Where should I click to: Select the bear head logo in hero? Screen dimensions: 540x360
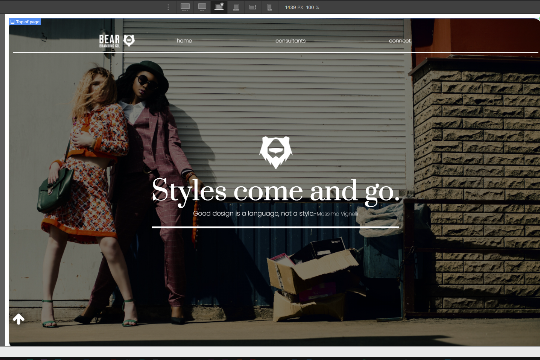[x=276, y=152]
